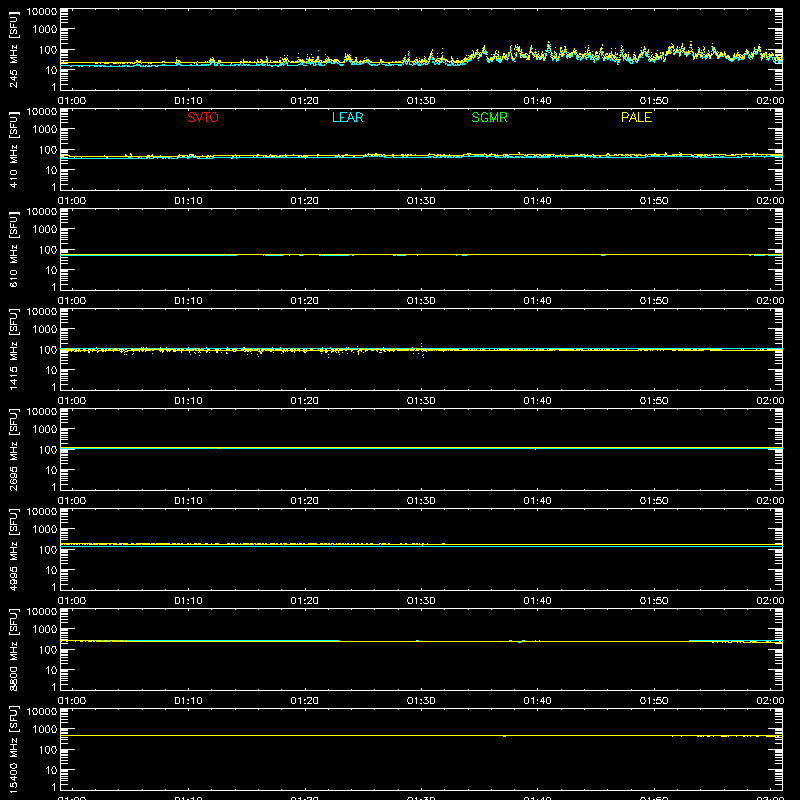800x800 pixels.
Task: Click the 15400 MHz [SFU] axis title
Action: coord(13,749)
